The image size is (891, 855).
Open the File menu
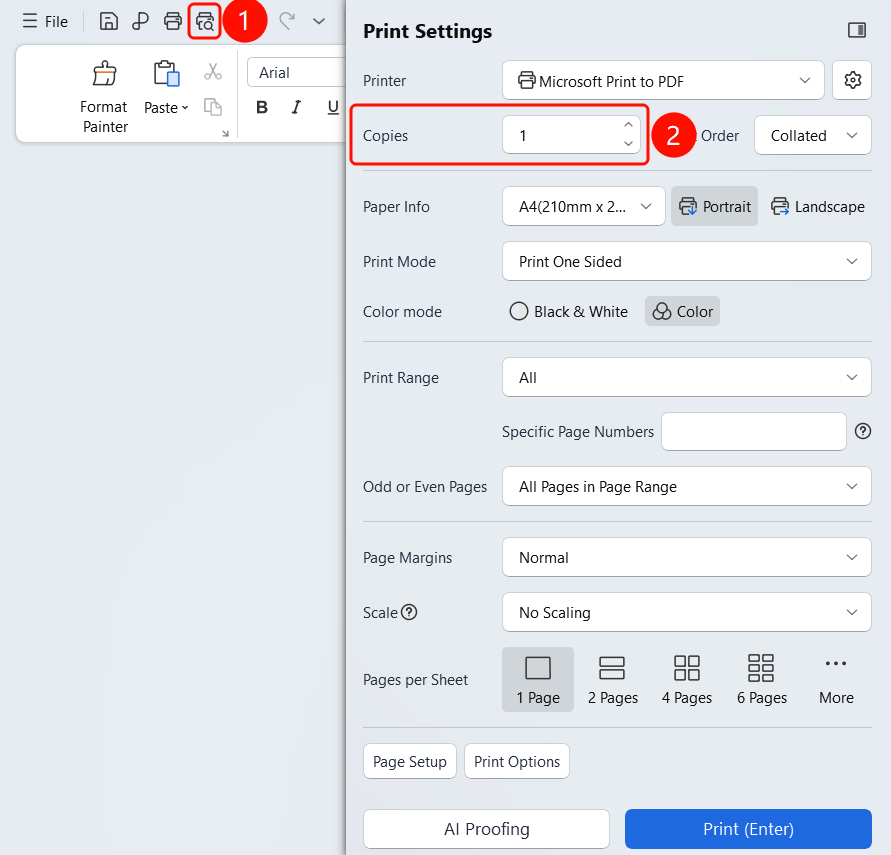(45, 22)
